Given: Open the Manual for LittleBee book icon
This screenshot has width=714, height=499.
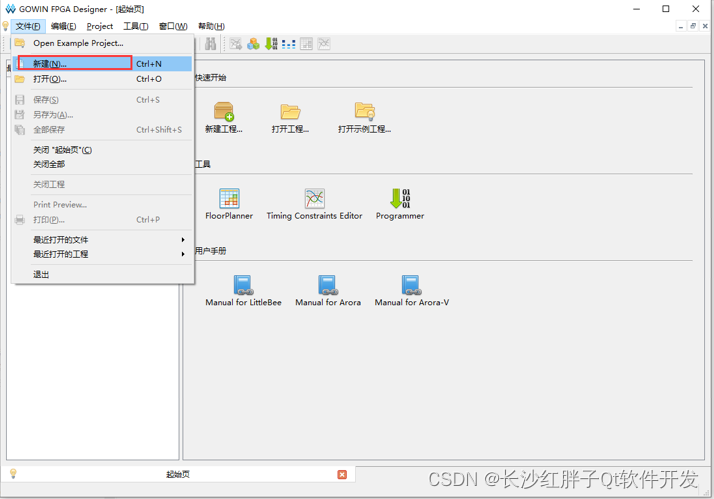Looking at the screenshot, I should [x=243, y=285].
